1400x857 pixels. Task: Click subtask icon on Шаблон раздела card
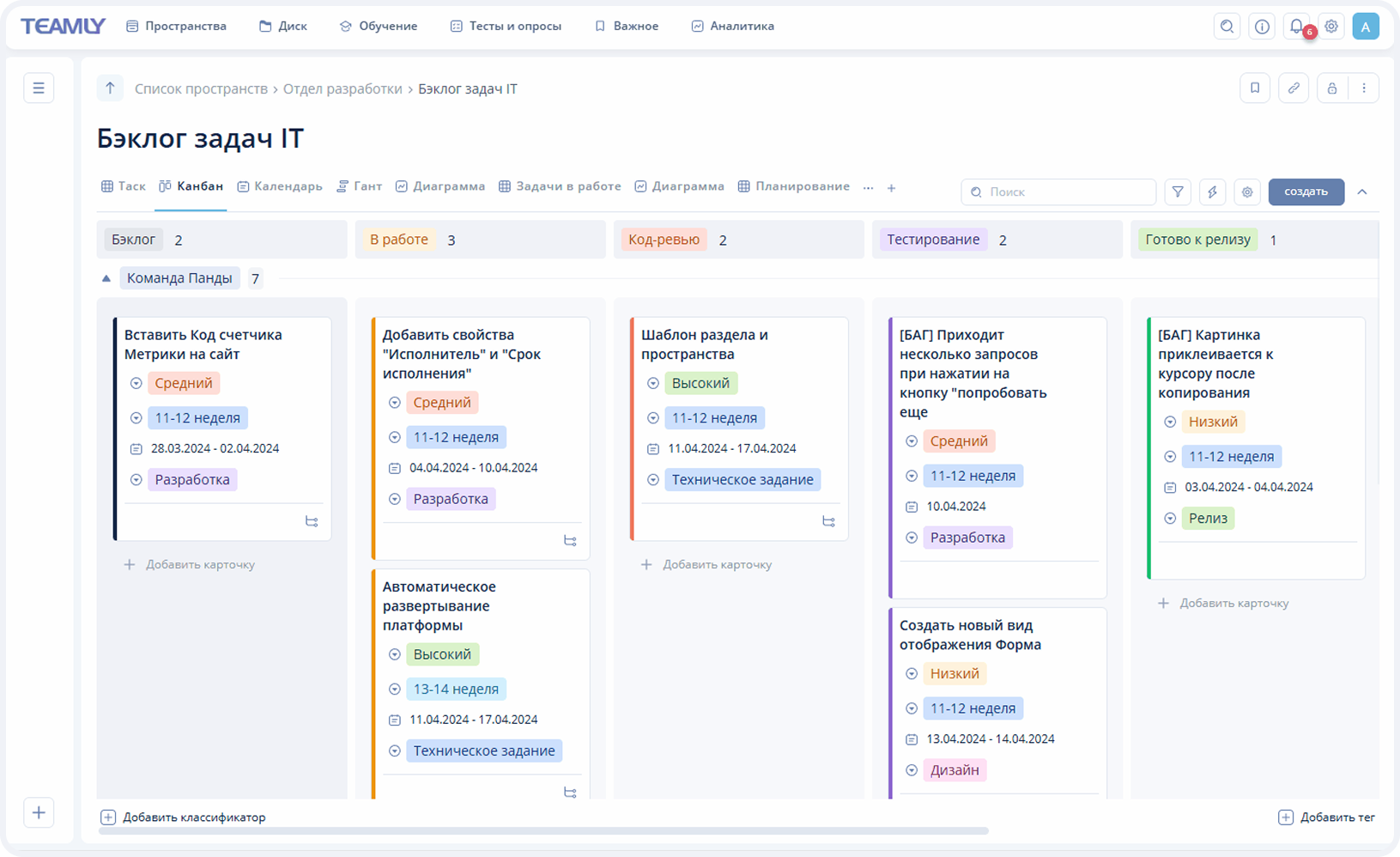click(828, 522)
